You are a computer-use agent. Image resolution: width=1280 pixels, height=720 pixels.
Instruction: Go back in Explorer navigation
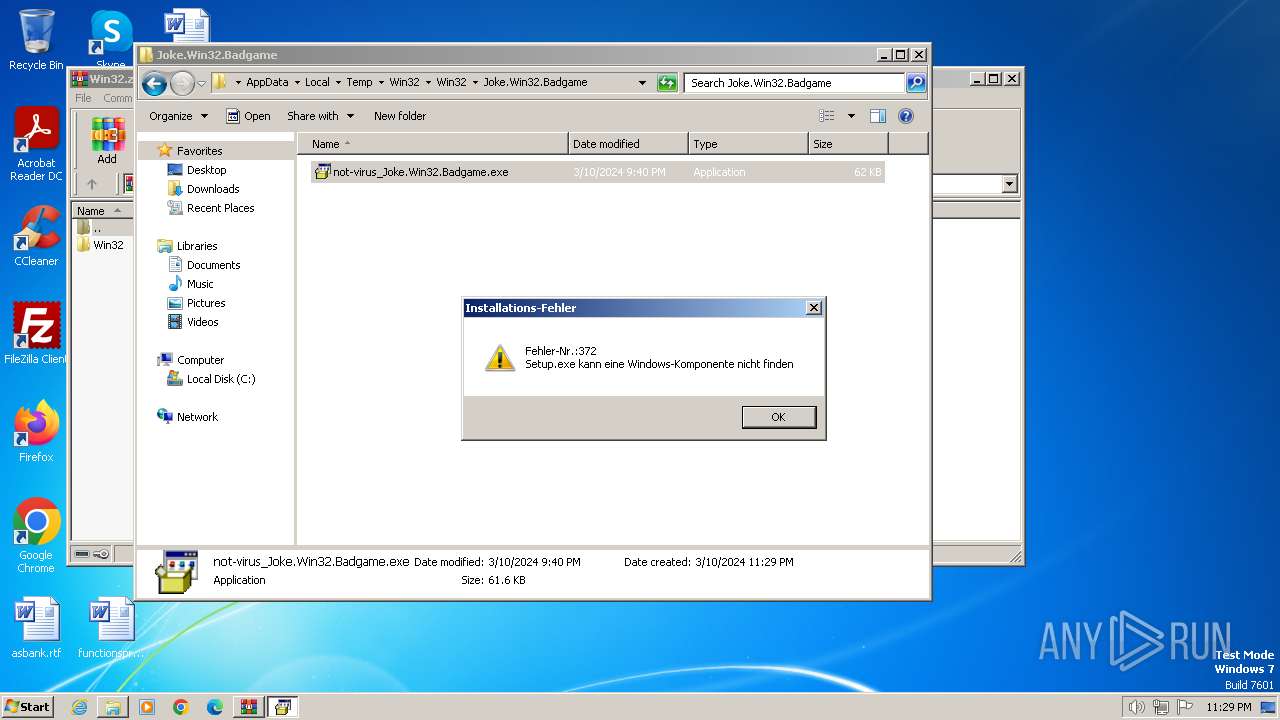tap(154, 83)
